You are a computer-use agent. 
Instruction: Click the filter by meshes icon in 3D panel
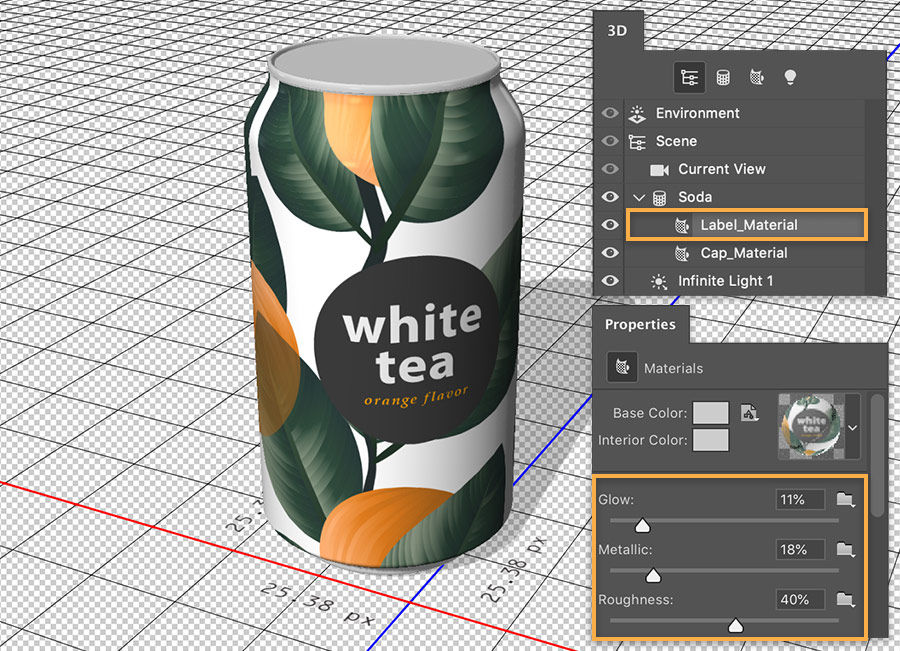coord(722,76)
